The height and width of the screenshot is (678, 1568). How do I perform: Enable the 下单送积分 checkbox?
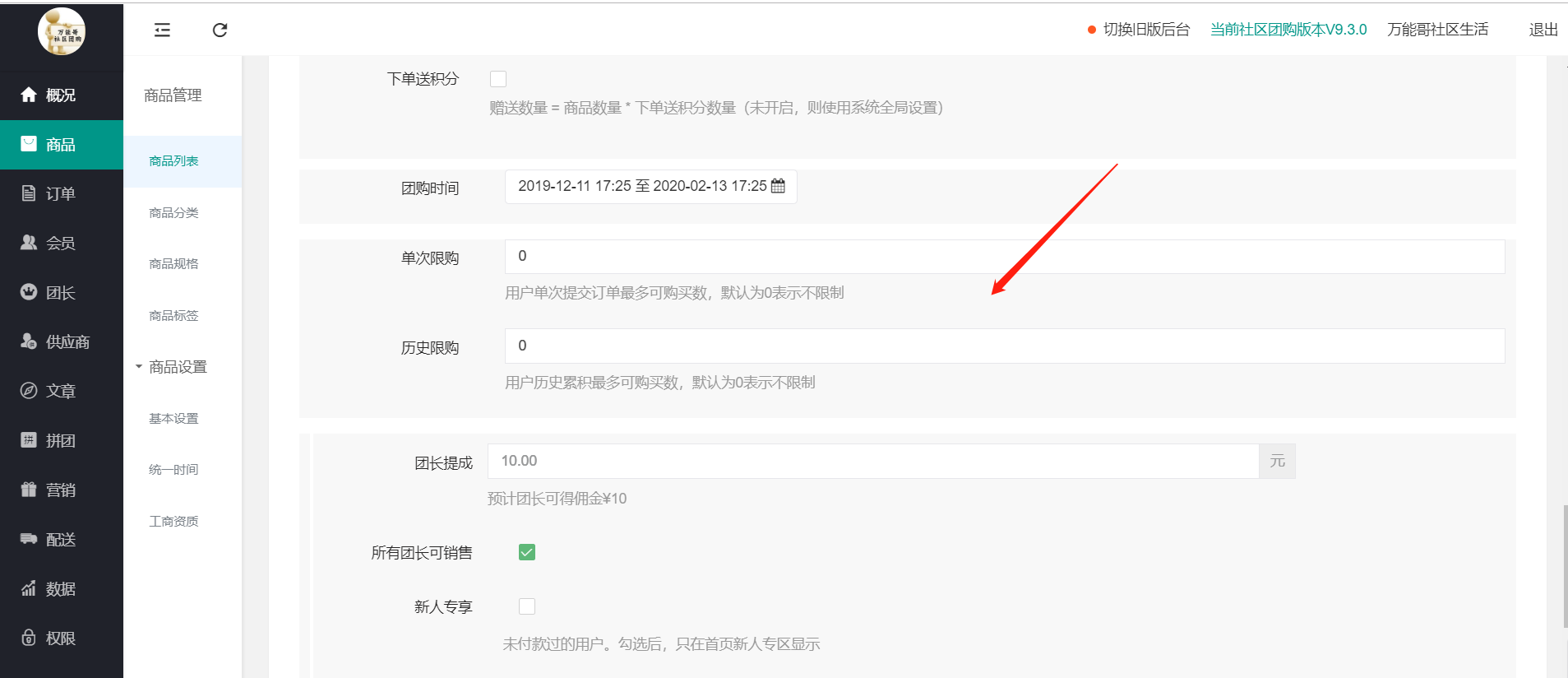(498, 79)
